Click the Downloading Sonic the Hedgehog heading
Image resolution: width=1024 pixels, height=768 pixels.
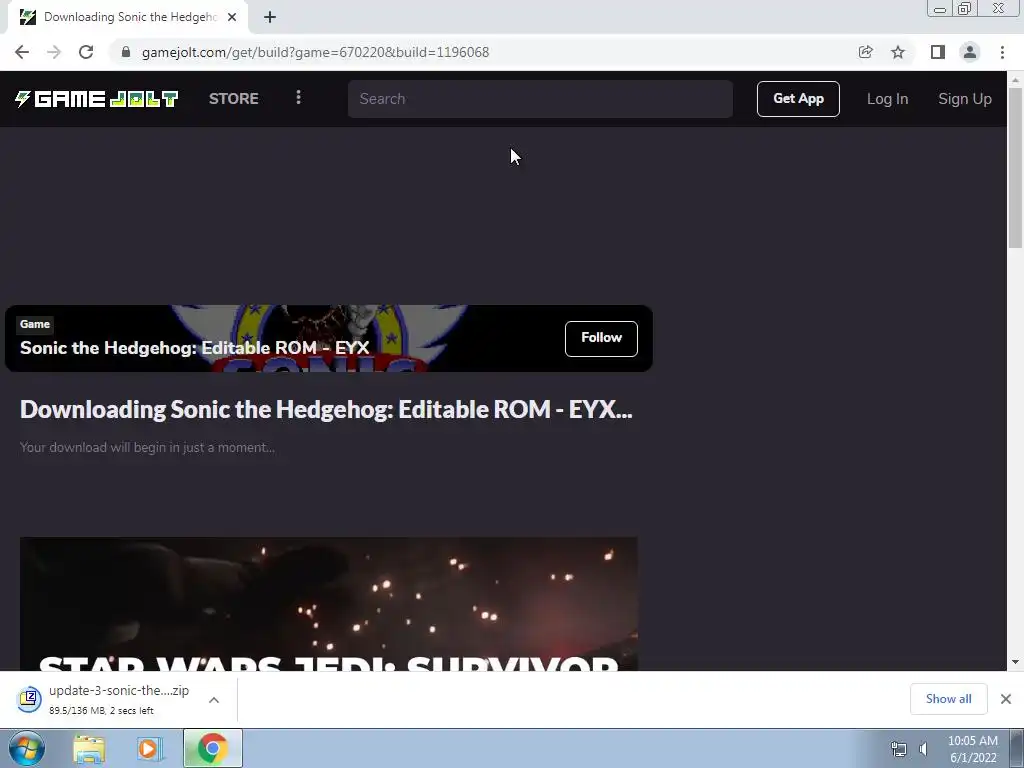(x=326, y=409)
